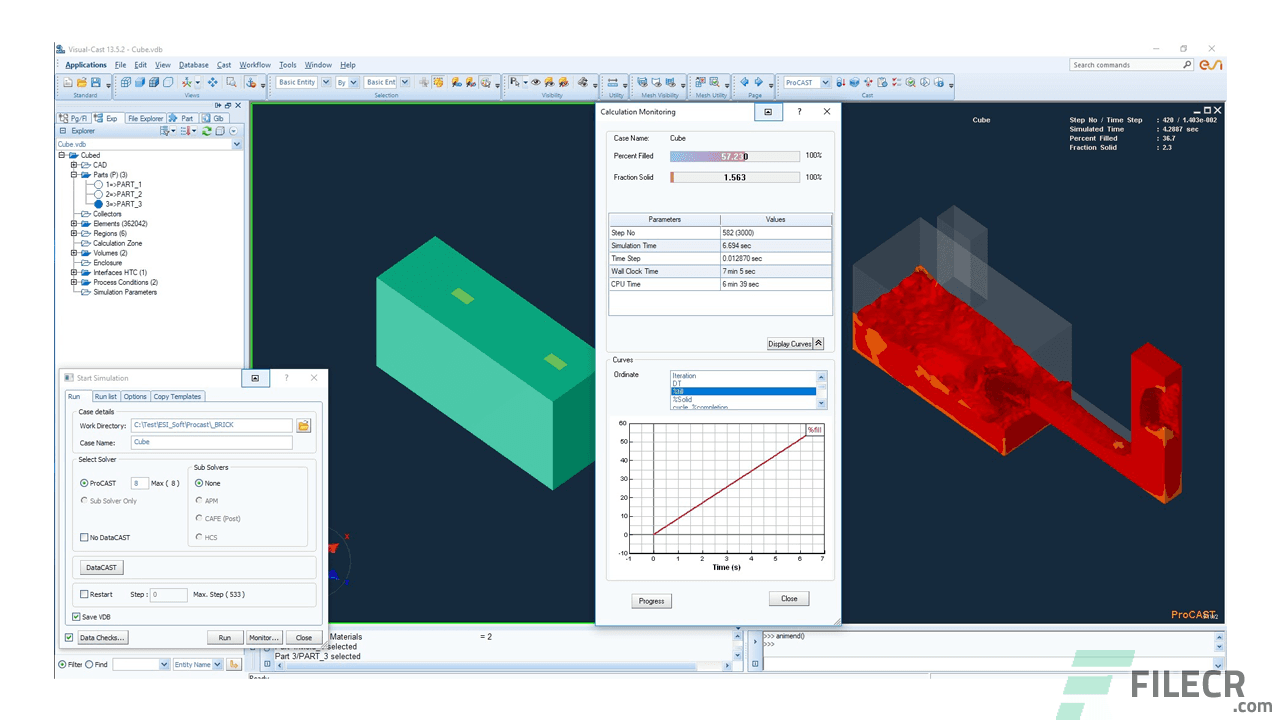This screenshot has width=1280, height=720.
Task: Open the Work Directory folder browser icon
Action: point(301,426)
